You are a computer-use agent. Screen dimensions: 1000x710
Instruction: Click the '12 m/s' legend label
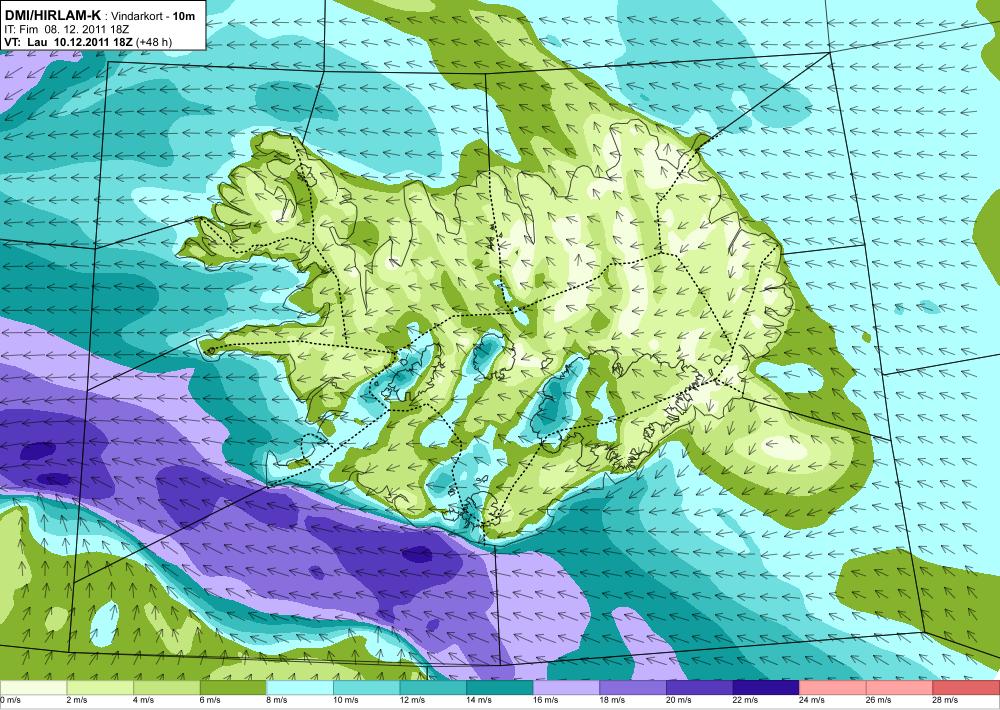tap(412, 700)
